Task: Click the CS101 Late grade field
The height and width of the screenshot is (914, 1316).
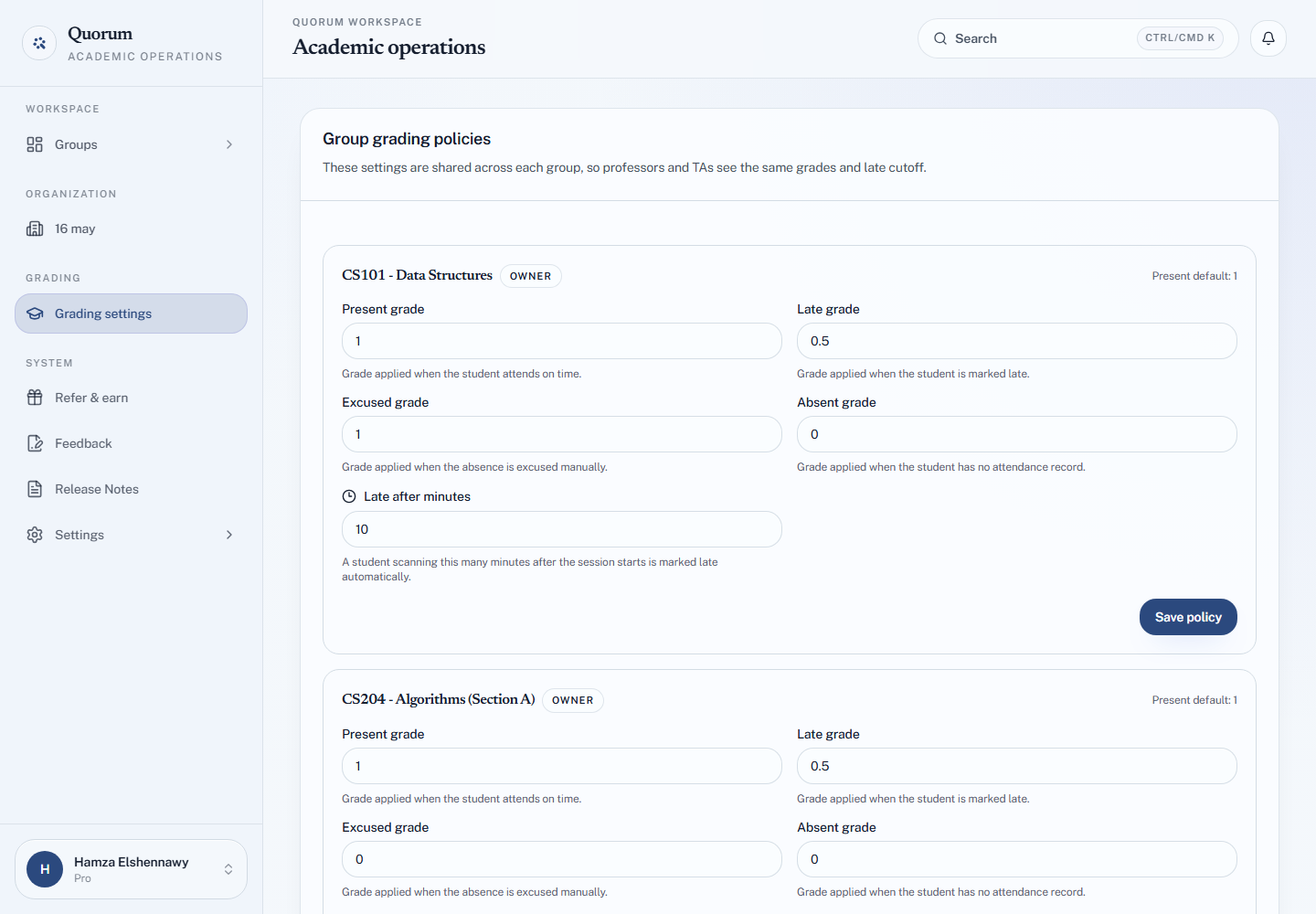Action: pos(1017,341)
